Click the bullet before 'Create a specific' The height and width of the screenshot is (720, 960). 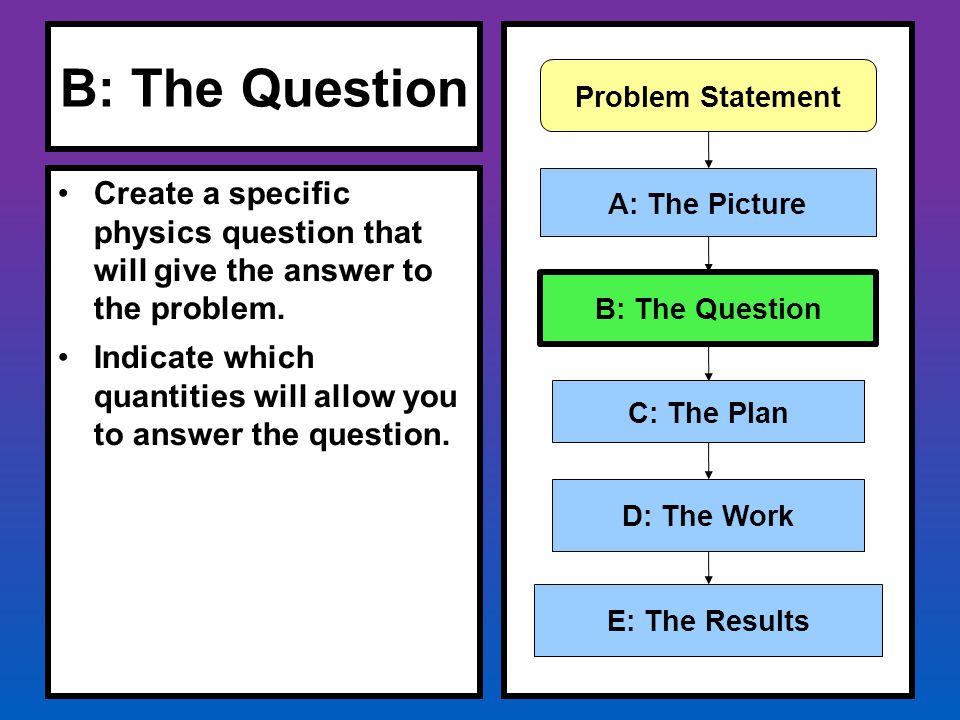(x=64, y=193)
